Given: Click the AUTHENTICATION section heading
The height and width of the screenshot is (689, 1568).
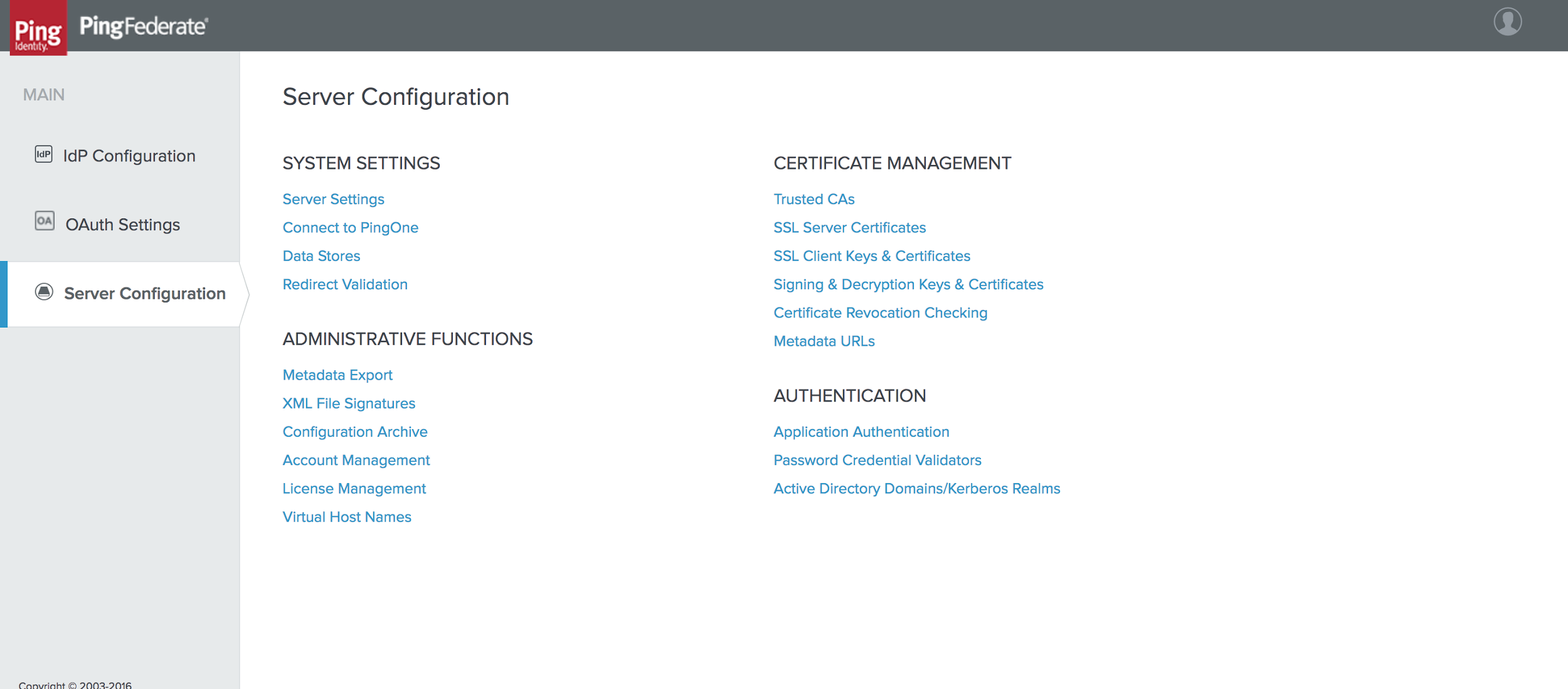Looking at the screenshot, I should (x=849, y=395).
